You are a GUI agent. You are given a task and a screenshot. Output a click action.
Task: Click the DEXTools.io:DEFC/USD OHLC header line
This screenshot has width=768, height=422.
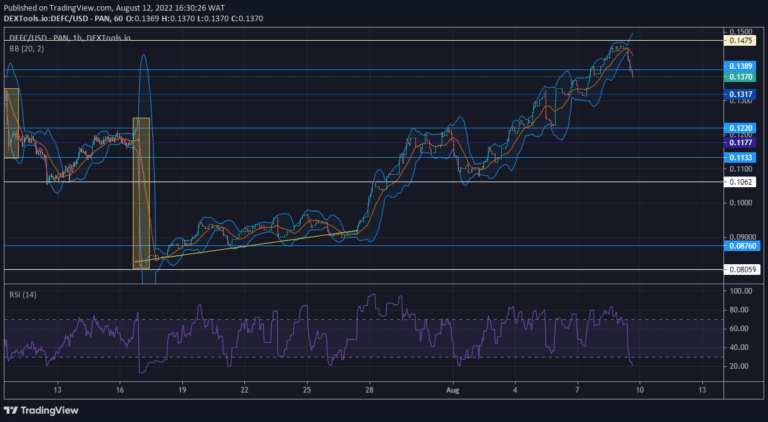133,19
